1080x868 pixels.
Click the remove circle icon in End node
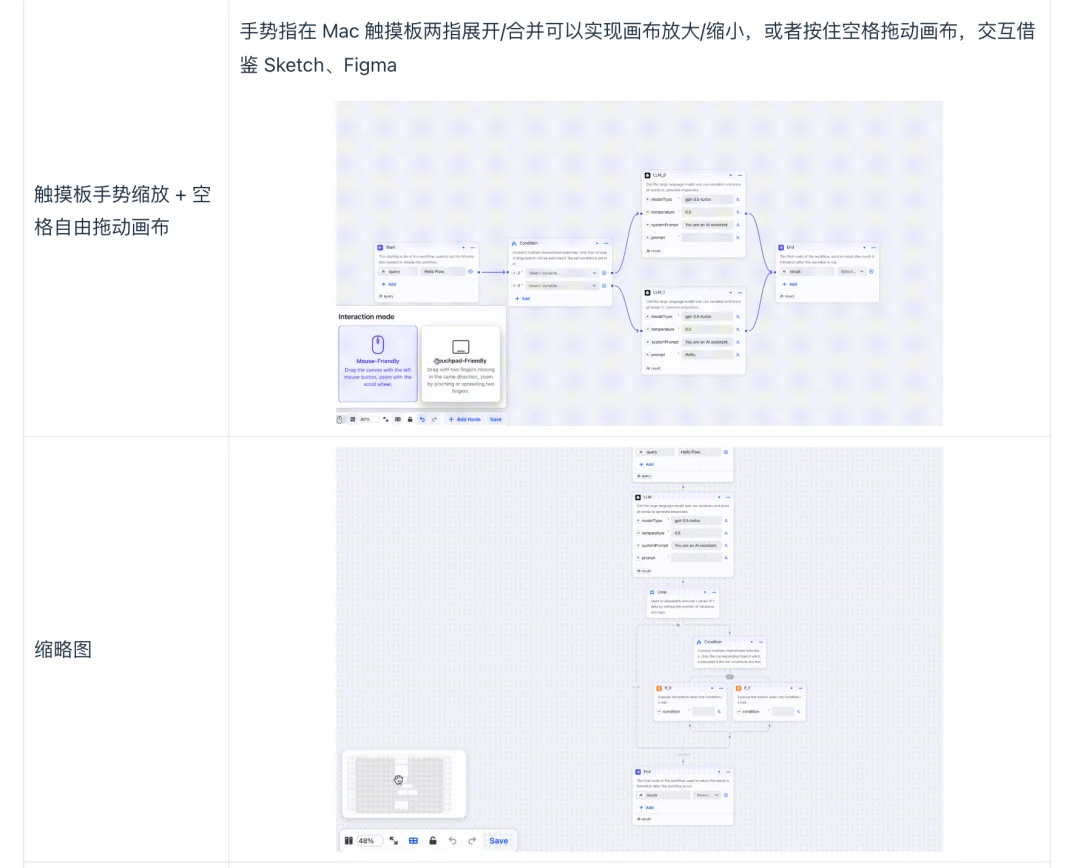click(871, 271)
